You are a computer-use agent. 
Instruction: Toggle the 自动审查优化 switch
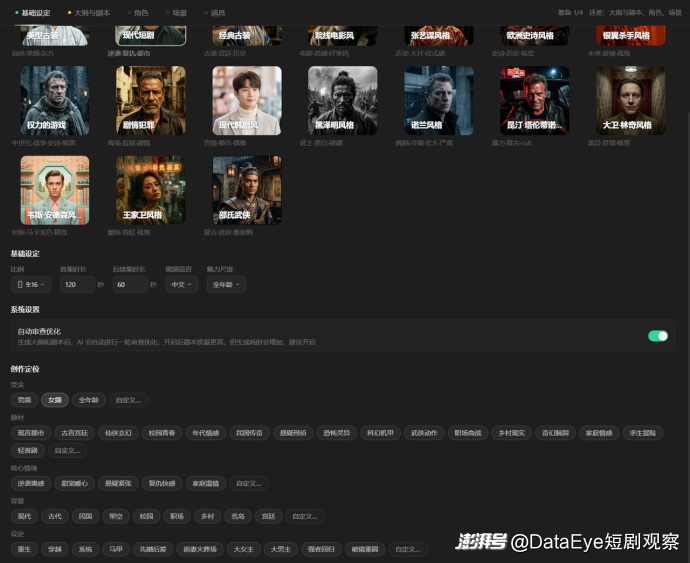[657, 336]
